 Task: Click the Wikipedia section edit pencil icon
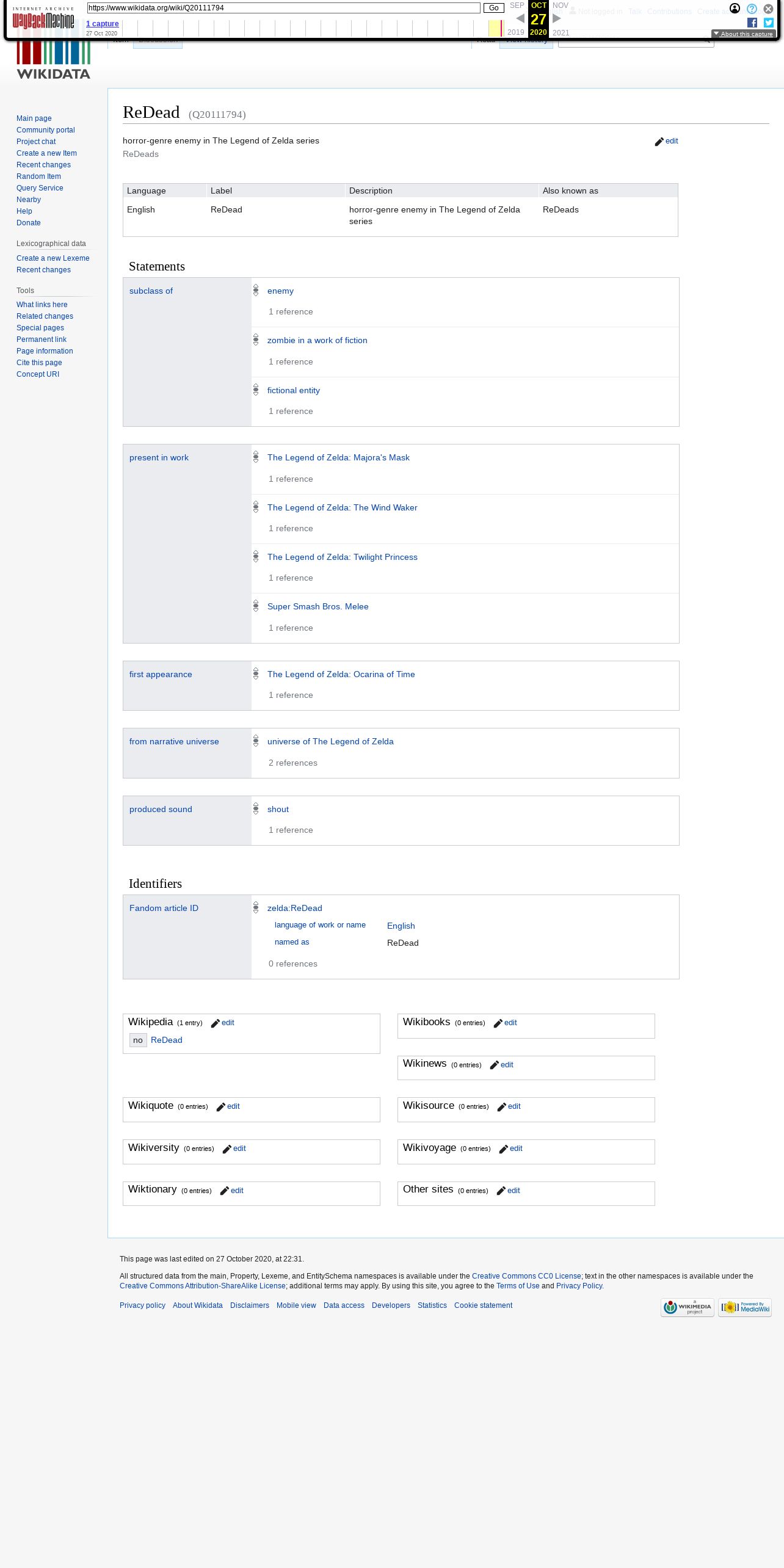(215, 1023)
